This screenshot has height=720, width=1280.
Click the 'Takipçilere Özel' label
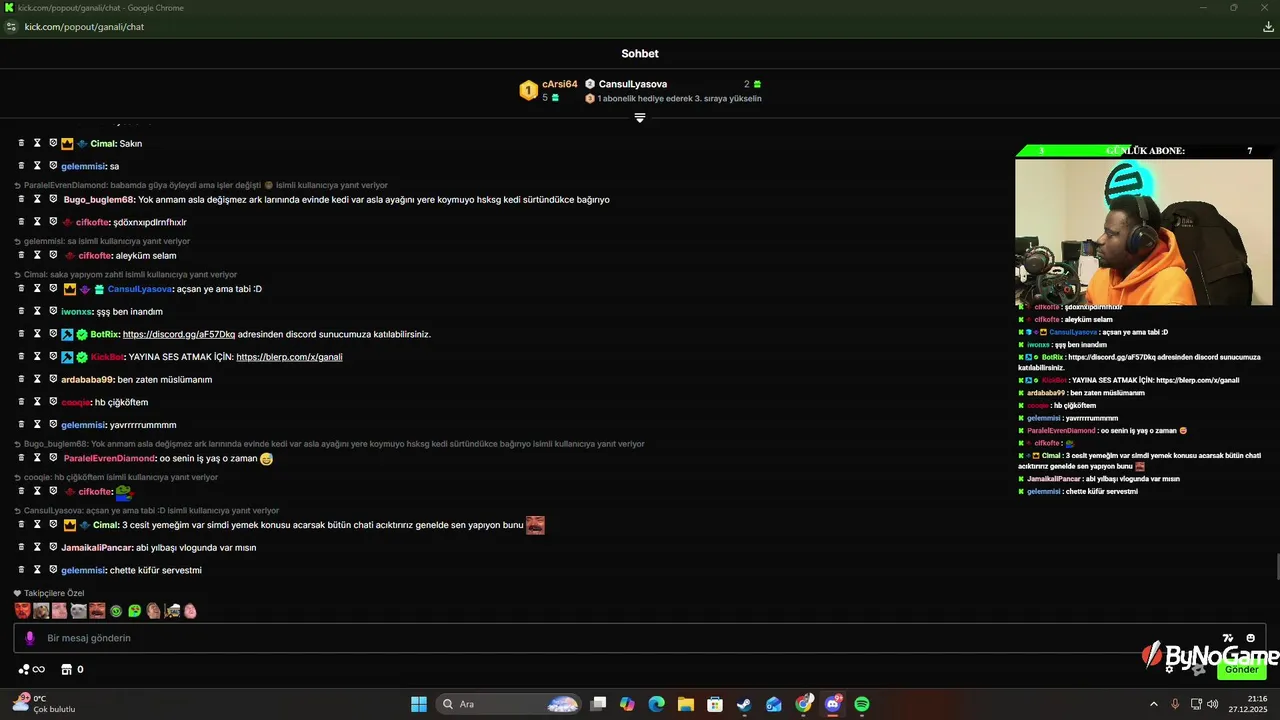[54, 593]
